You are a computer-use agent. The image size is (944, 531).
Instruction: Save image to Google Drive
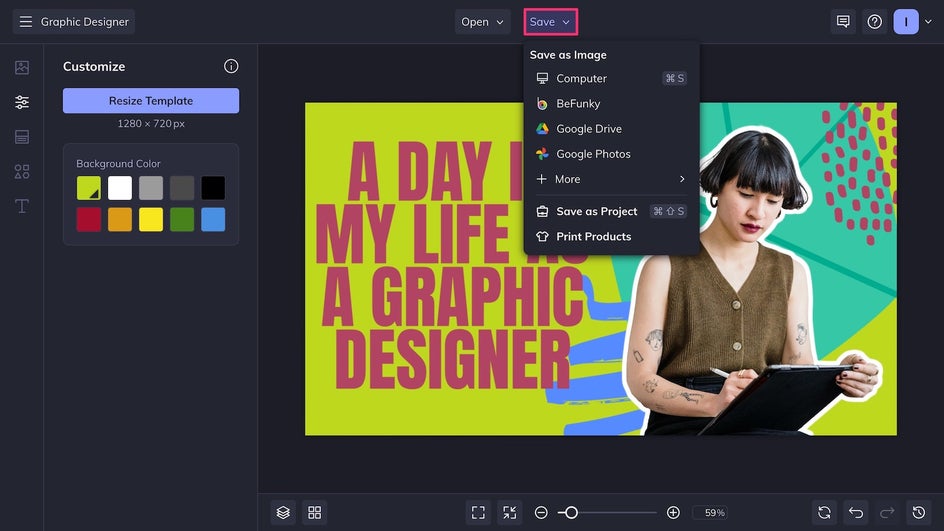pos(611,129)
